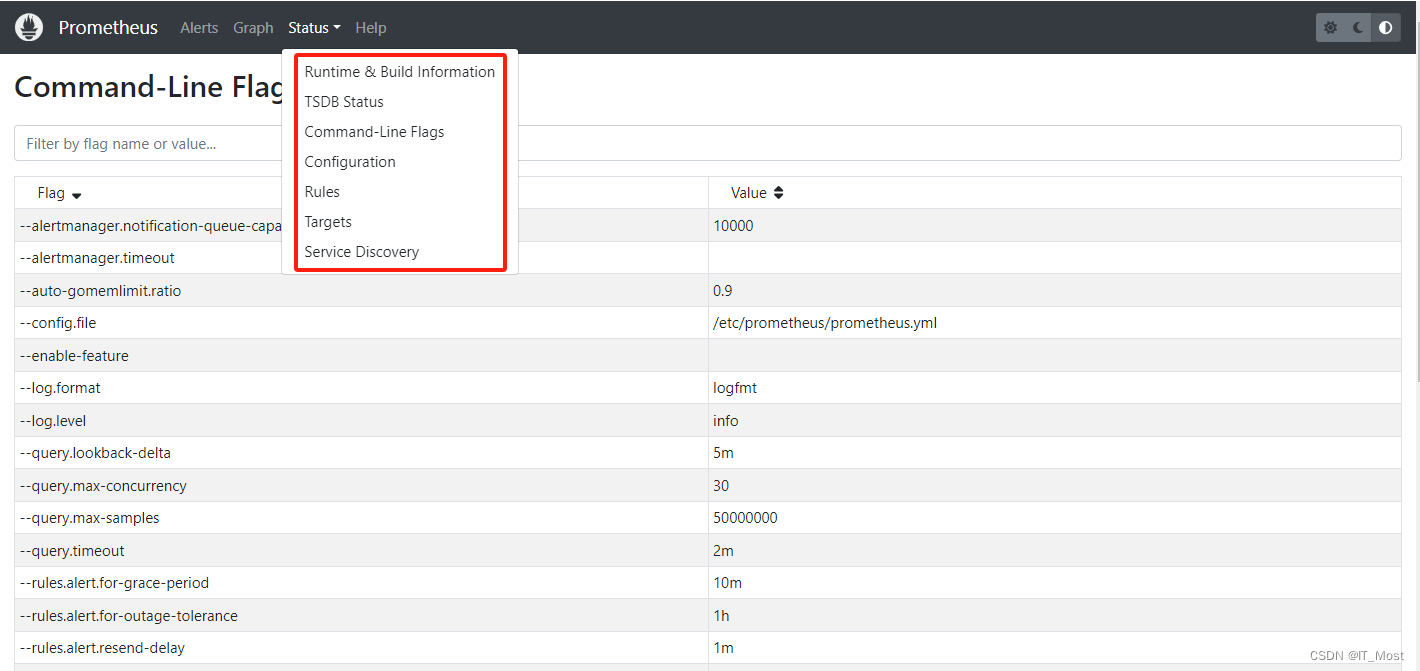Click the value 0.9

click(723, 291)
